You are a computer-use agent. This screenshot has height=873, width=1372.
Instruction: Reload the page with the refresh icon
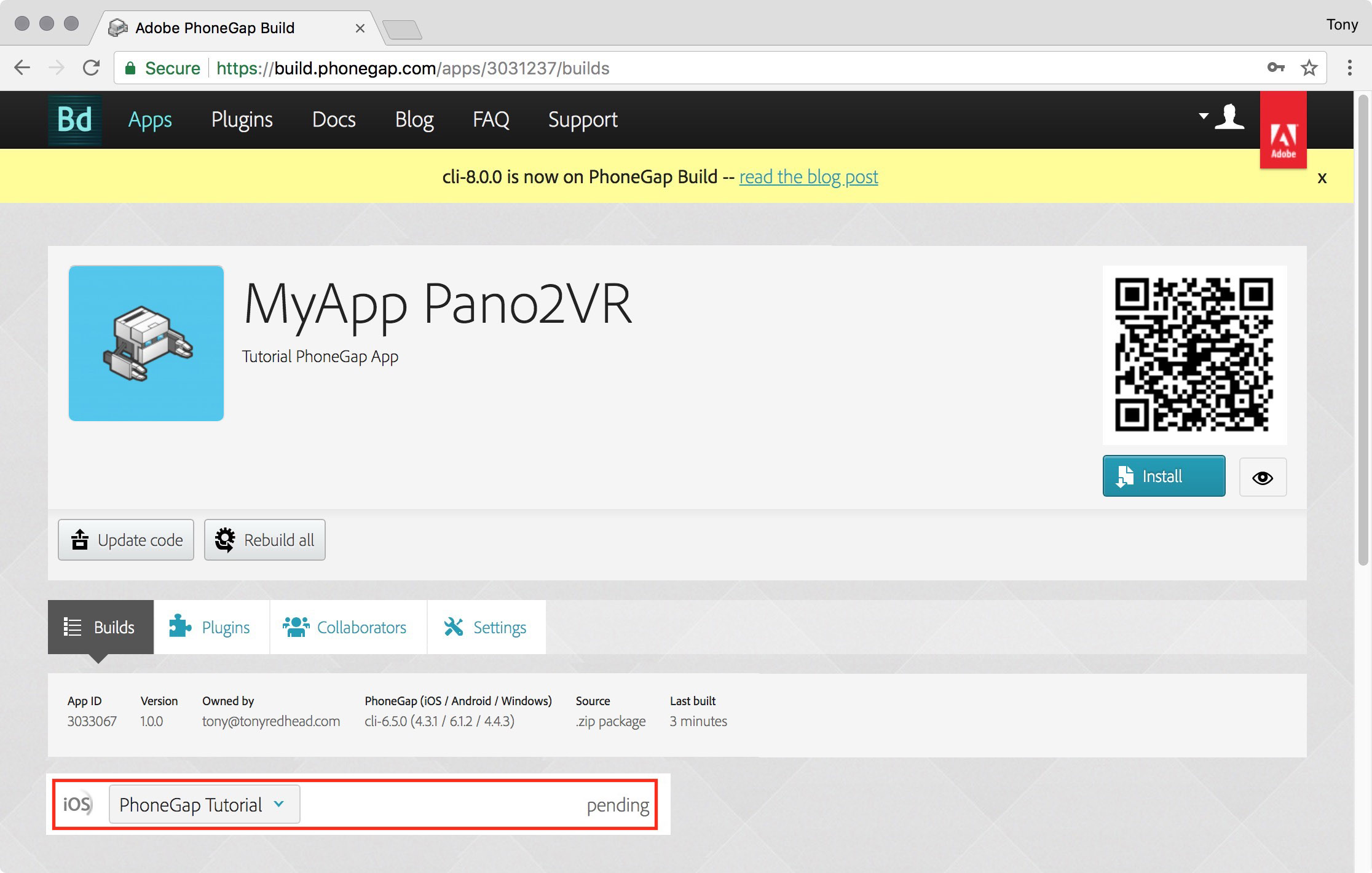[x=91, y=68]
